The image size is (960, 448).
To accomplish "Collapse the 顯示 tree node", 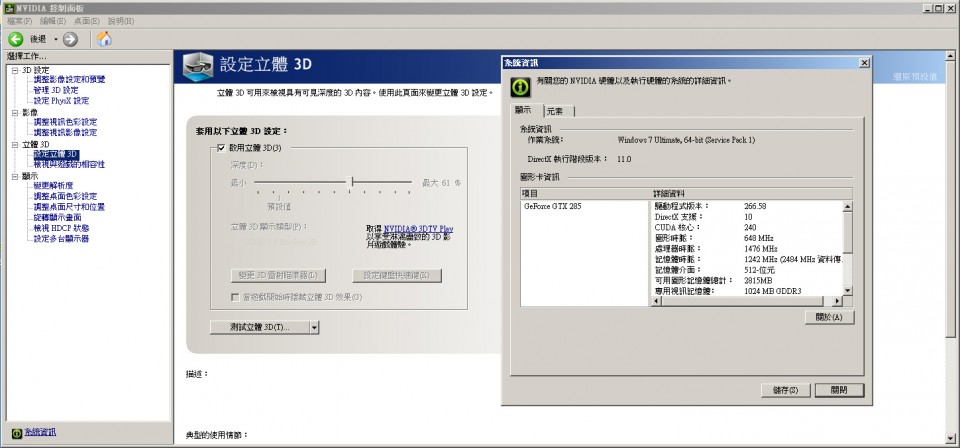I will click(x=15, y=176).
